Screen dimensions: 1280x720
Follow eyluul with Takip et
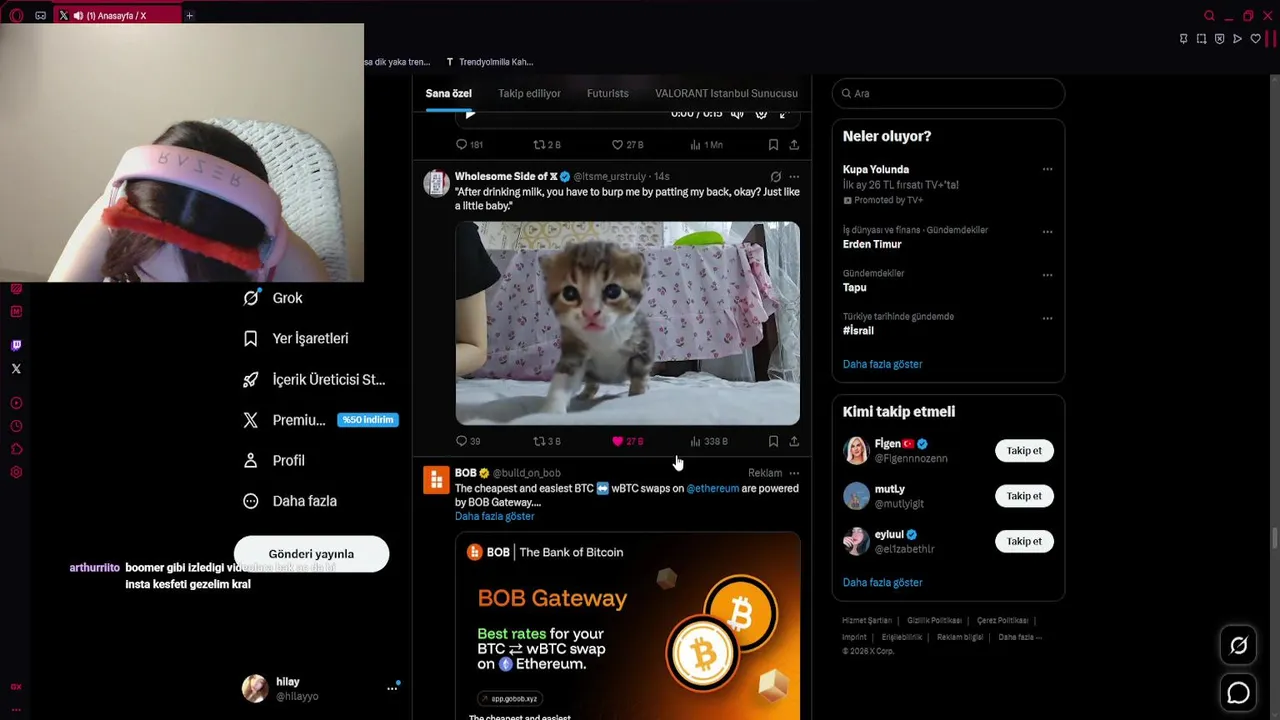point(1024,541)
